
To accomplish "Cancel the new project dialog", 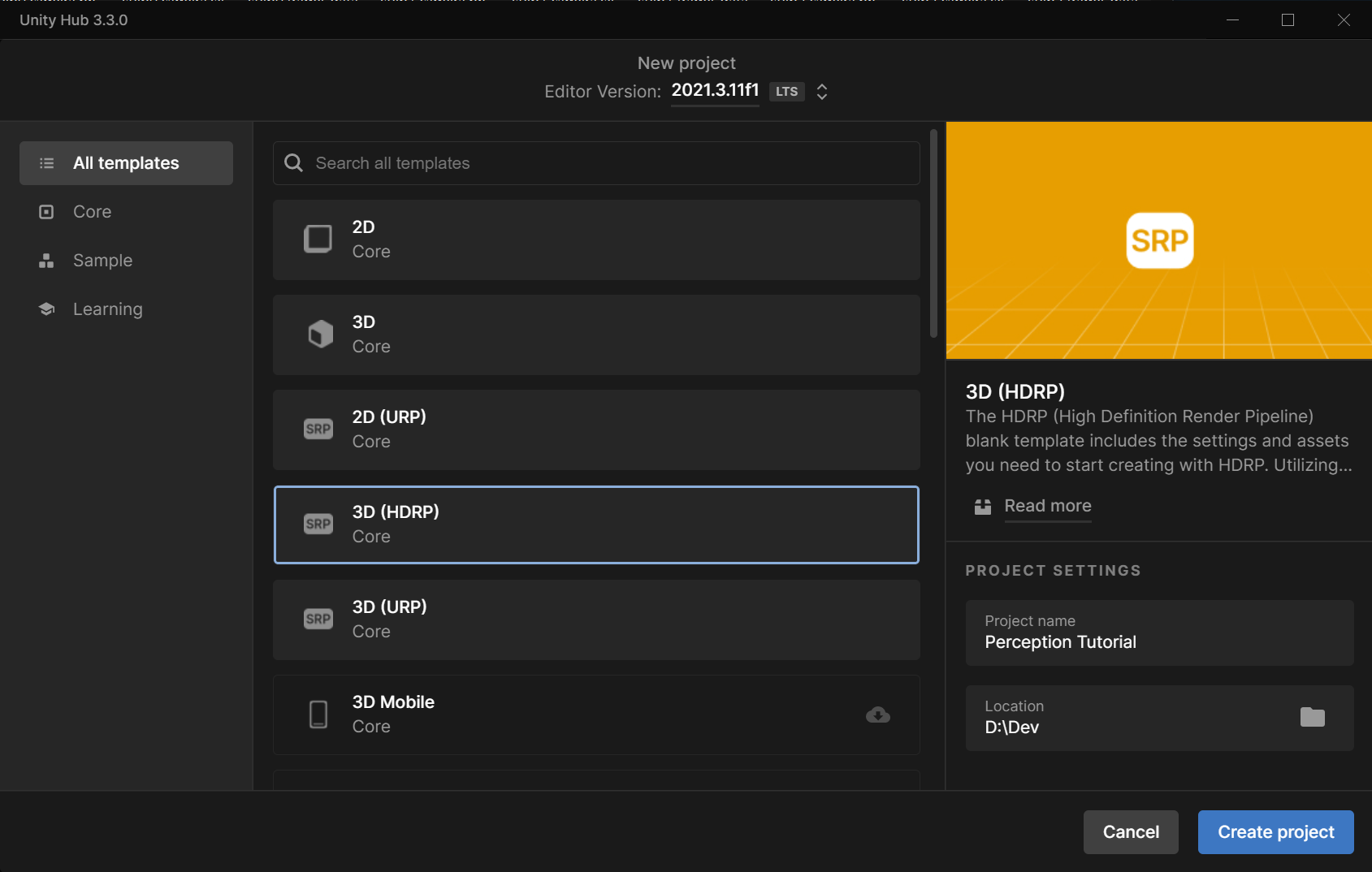I will [x=1130, y=832].
